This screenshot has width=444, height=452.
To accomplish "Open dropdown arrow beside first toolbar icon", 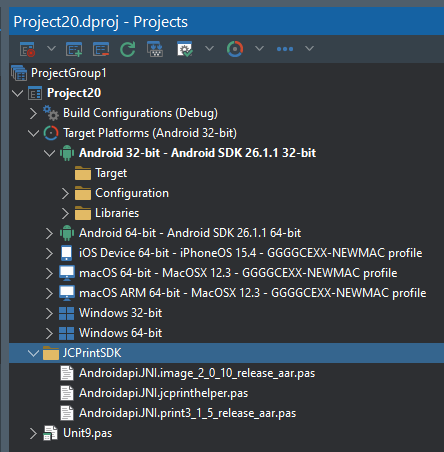I will click(x=51, y=49).
